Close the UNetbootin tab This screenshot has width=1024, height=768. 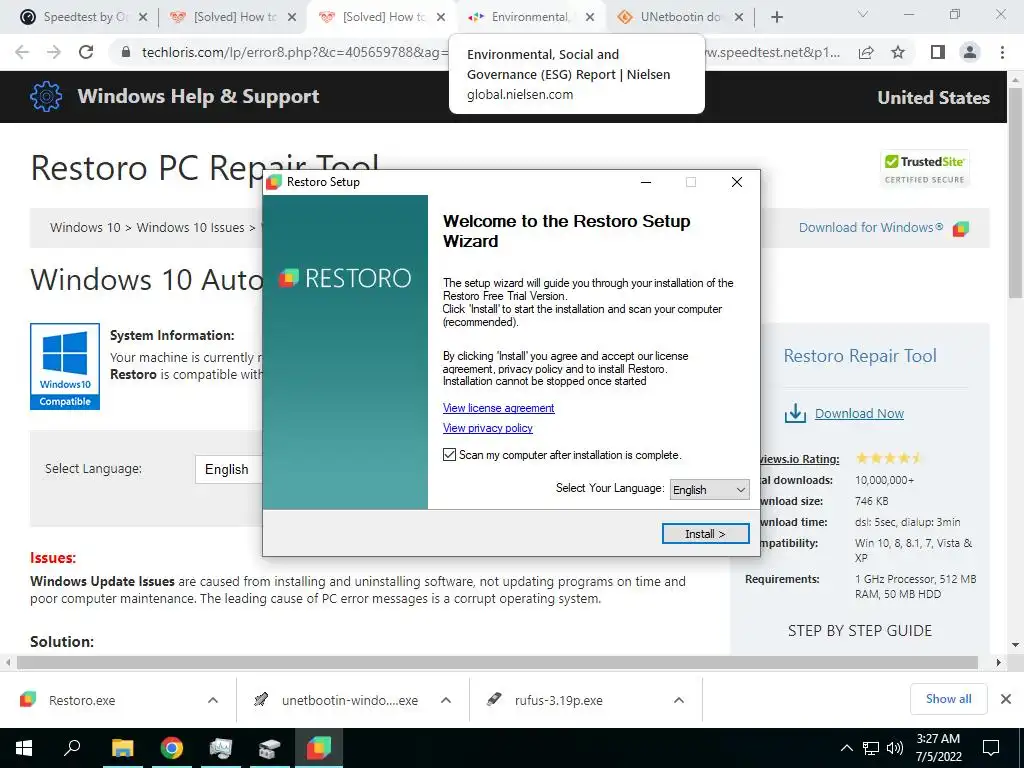[x=739, y=17]
